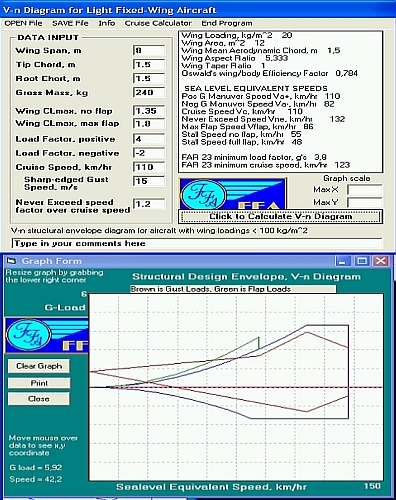Click the Cruise Speed Vc result line
The image size is (396, 500).
click(x=242, y=112)
